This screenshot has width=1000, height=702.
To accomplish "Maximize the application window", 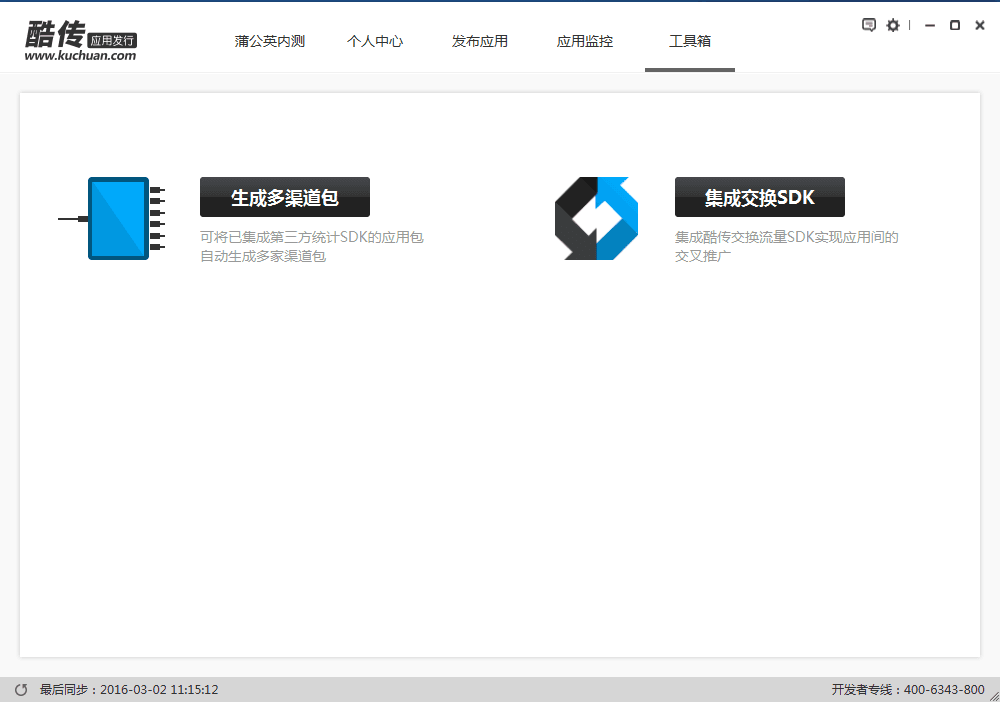I will pyautogui.click(x=955, y=25).
